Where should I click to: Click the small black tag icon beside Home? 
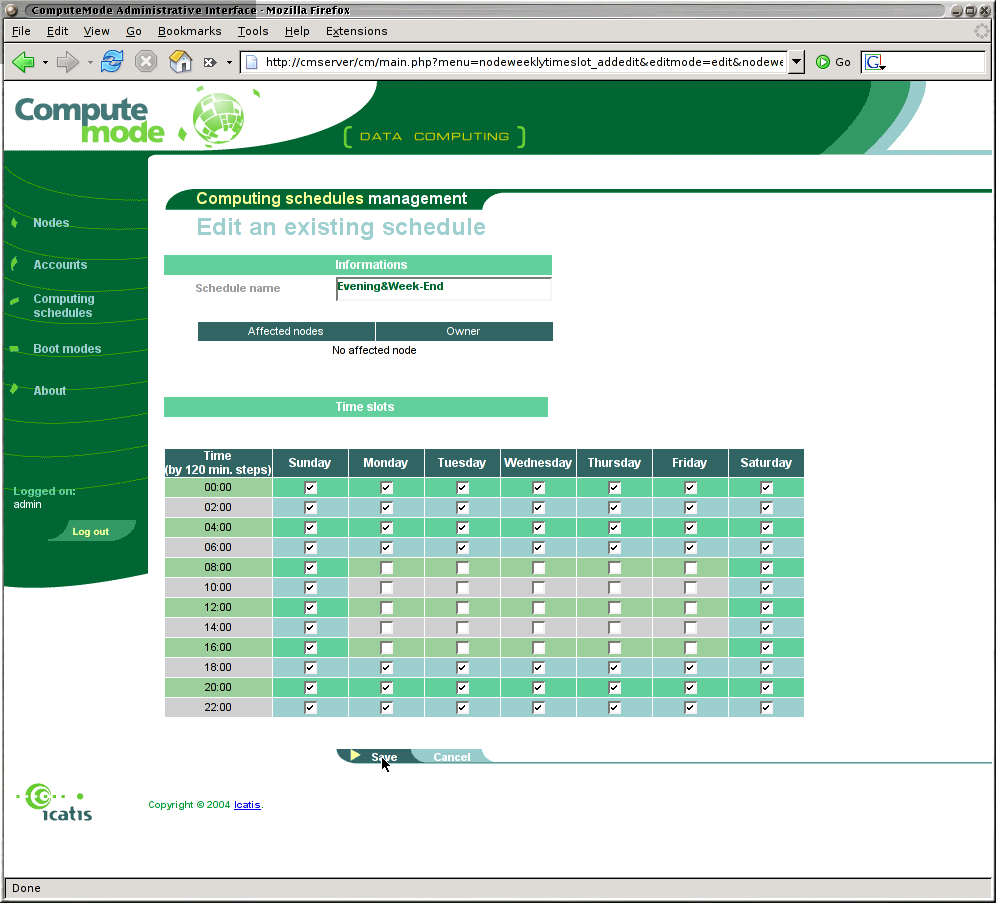coord(210,62)
